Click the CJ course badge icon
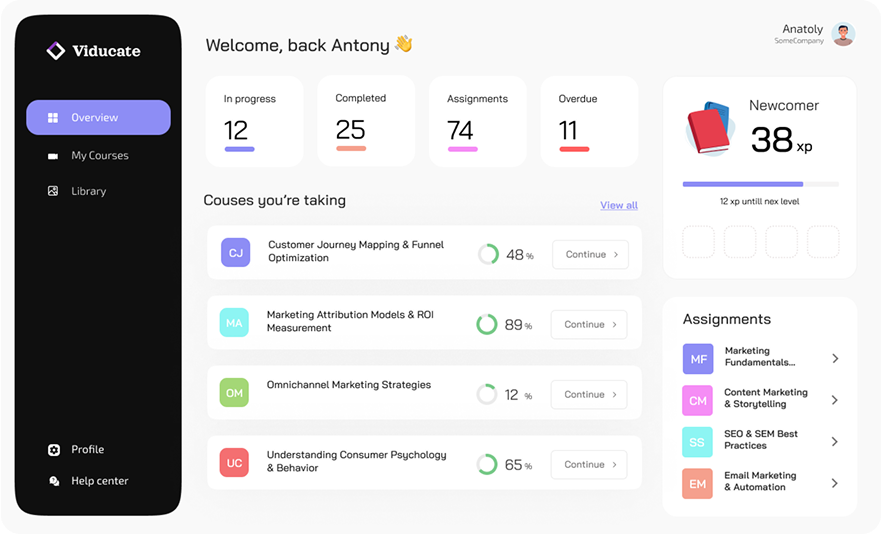The height and width of the screenshot is (534, 882). click(x=236, y=253)
